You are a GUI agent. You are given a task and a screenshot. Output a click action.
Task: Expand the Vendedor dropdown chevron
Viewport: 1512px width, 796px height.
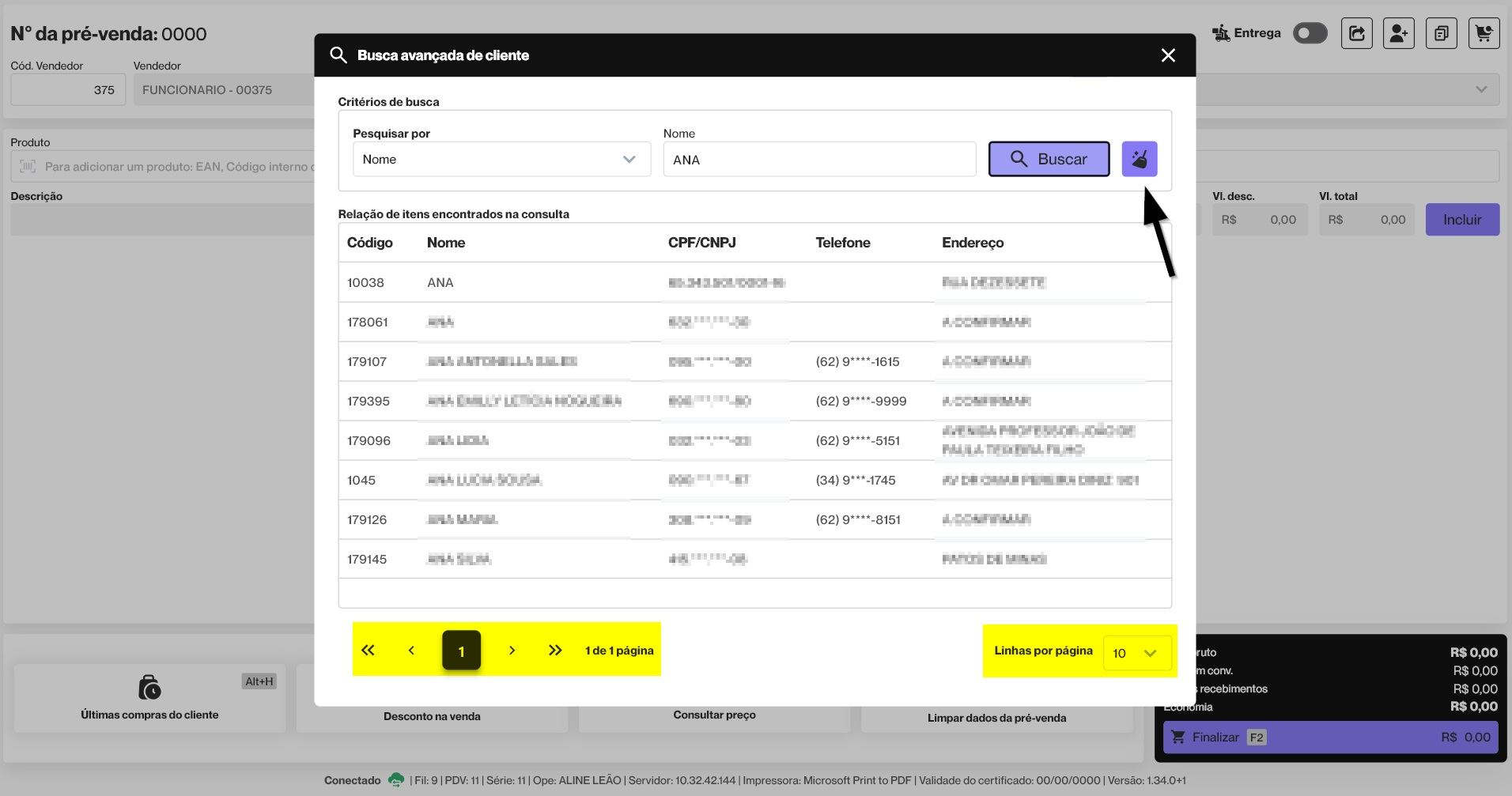pos(1480,89)
